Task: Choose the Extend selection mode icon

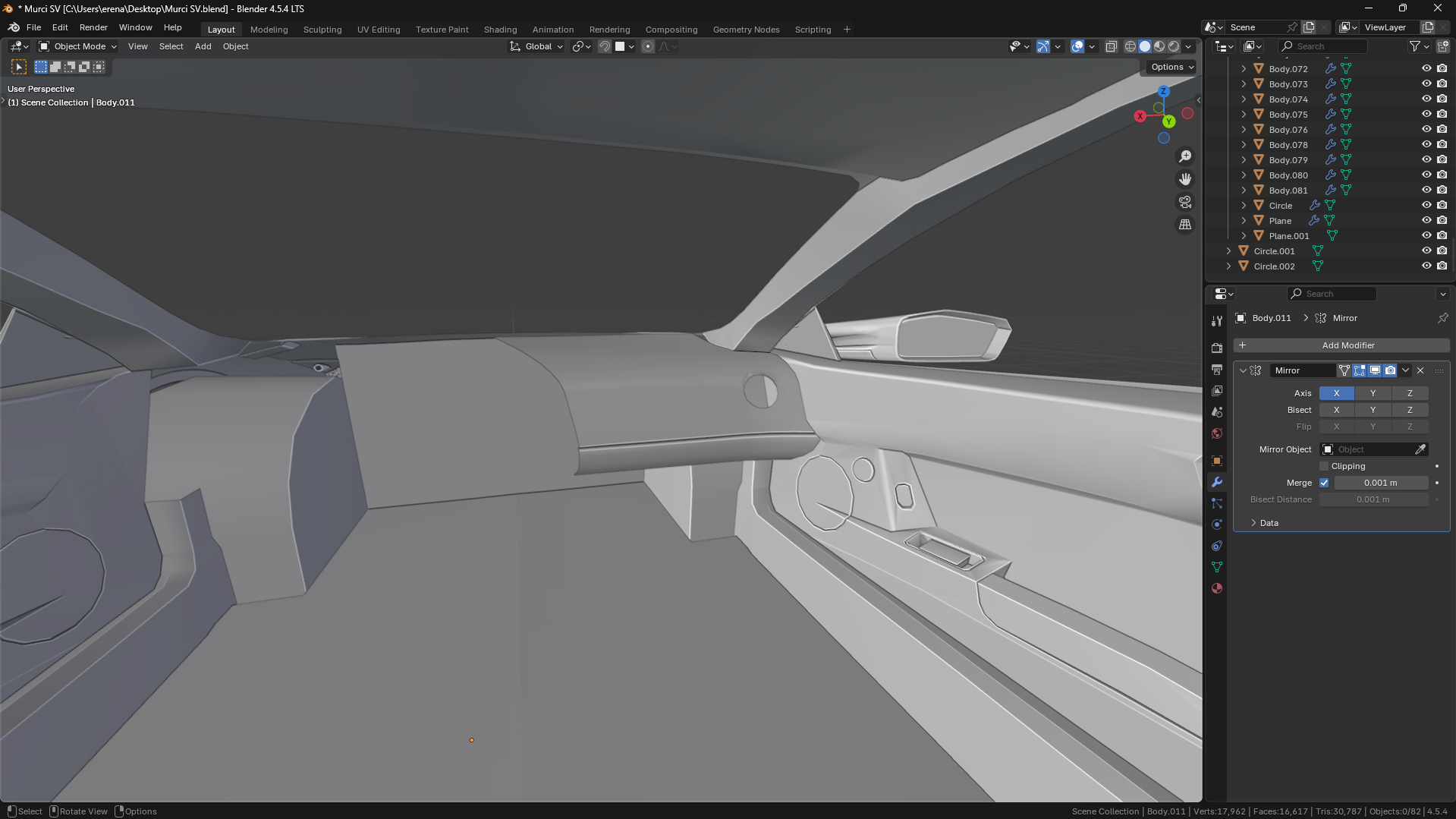Action: click(55, 67)
